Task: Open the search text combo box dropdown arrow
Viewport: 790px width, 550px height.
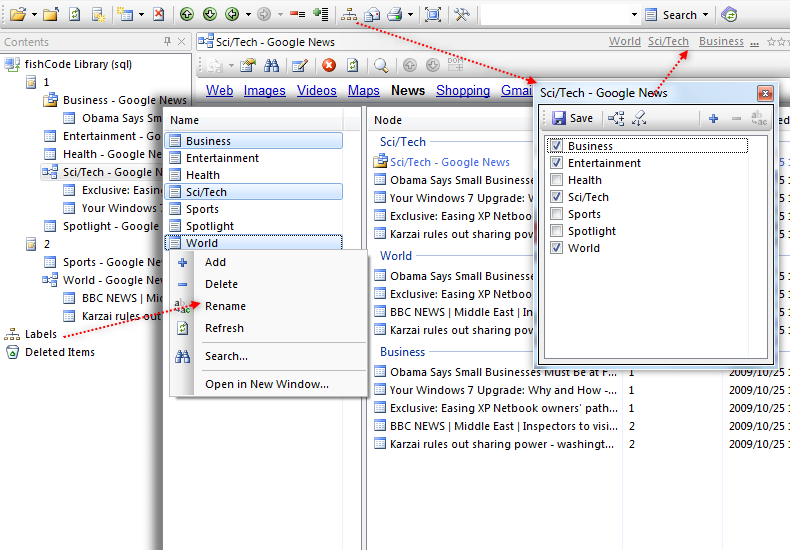Action: (634, 15)
